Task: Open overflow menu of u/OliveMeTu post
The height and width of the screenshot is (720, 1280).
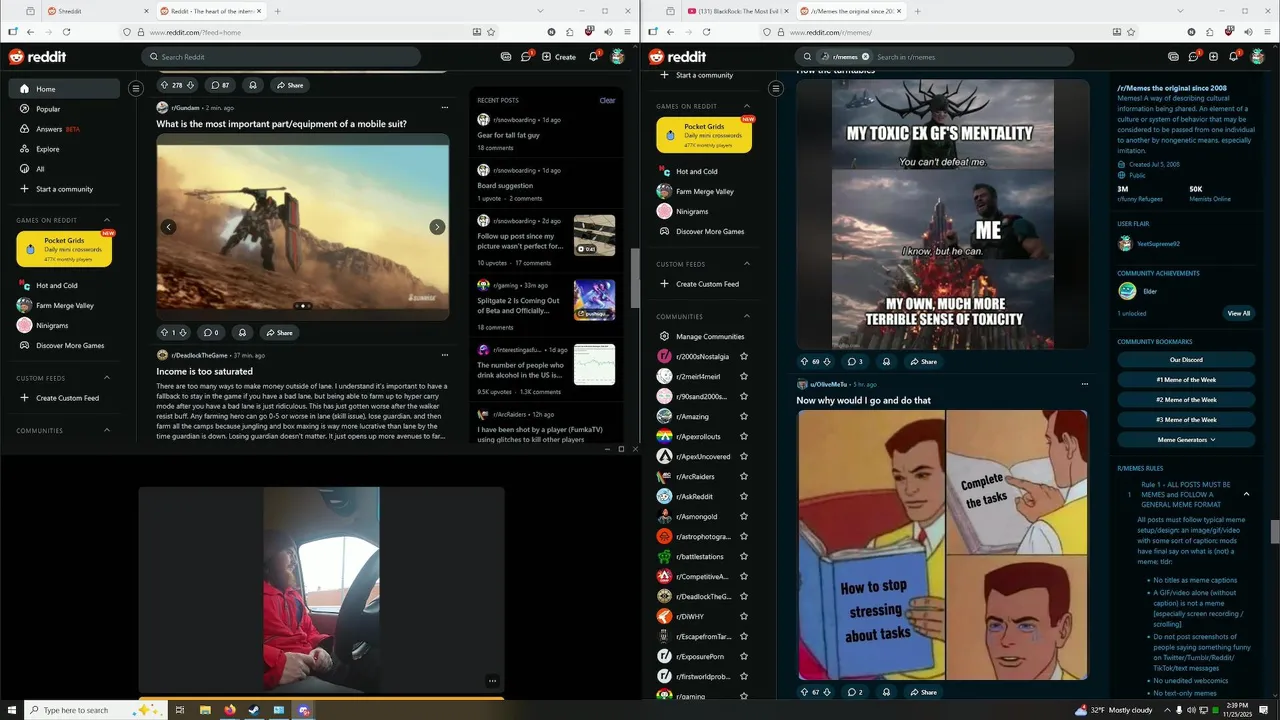Action: (1084, 384)
